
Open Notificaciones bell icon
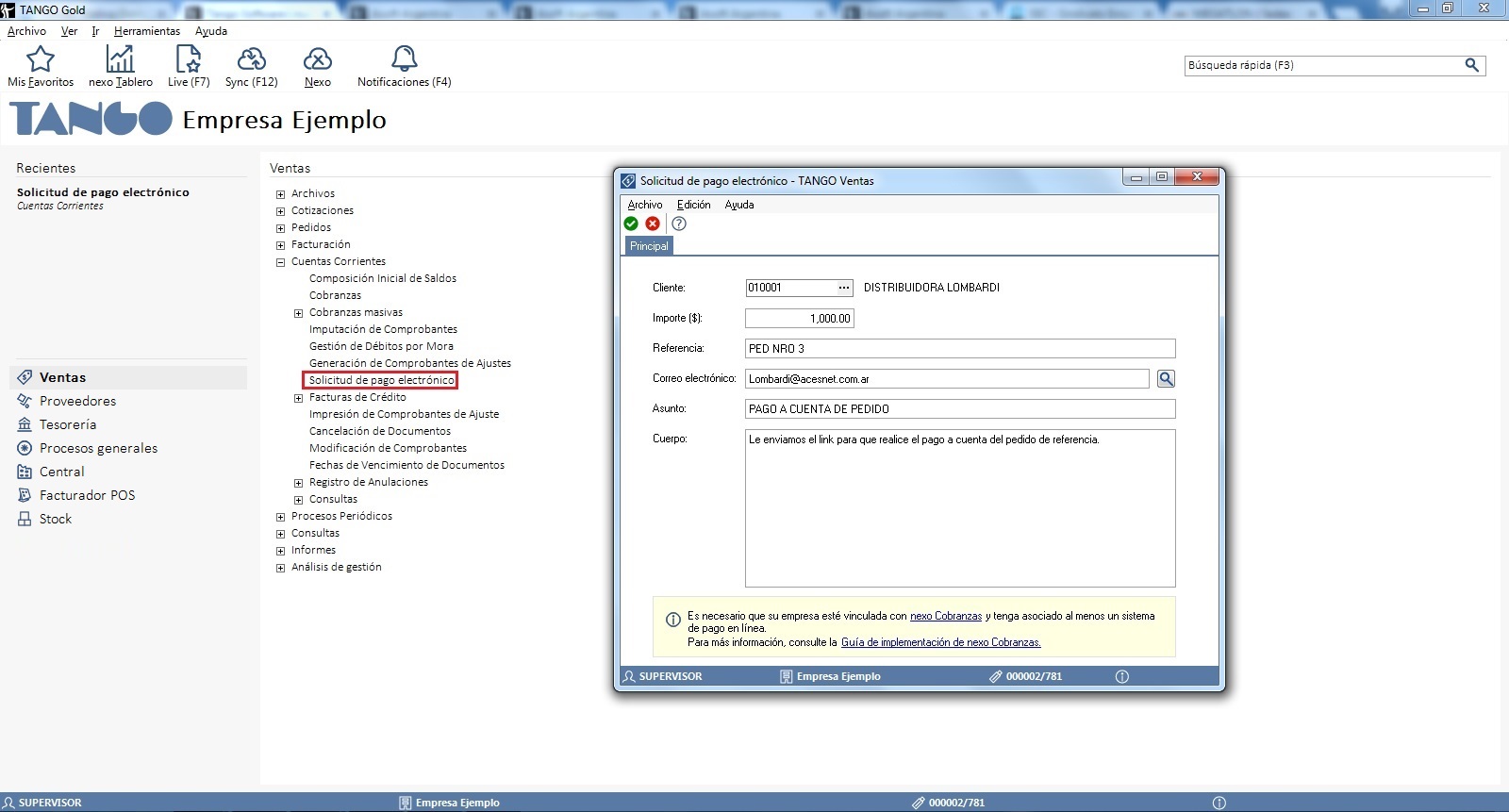pyautogui.click(x=404, y=60)
